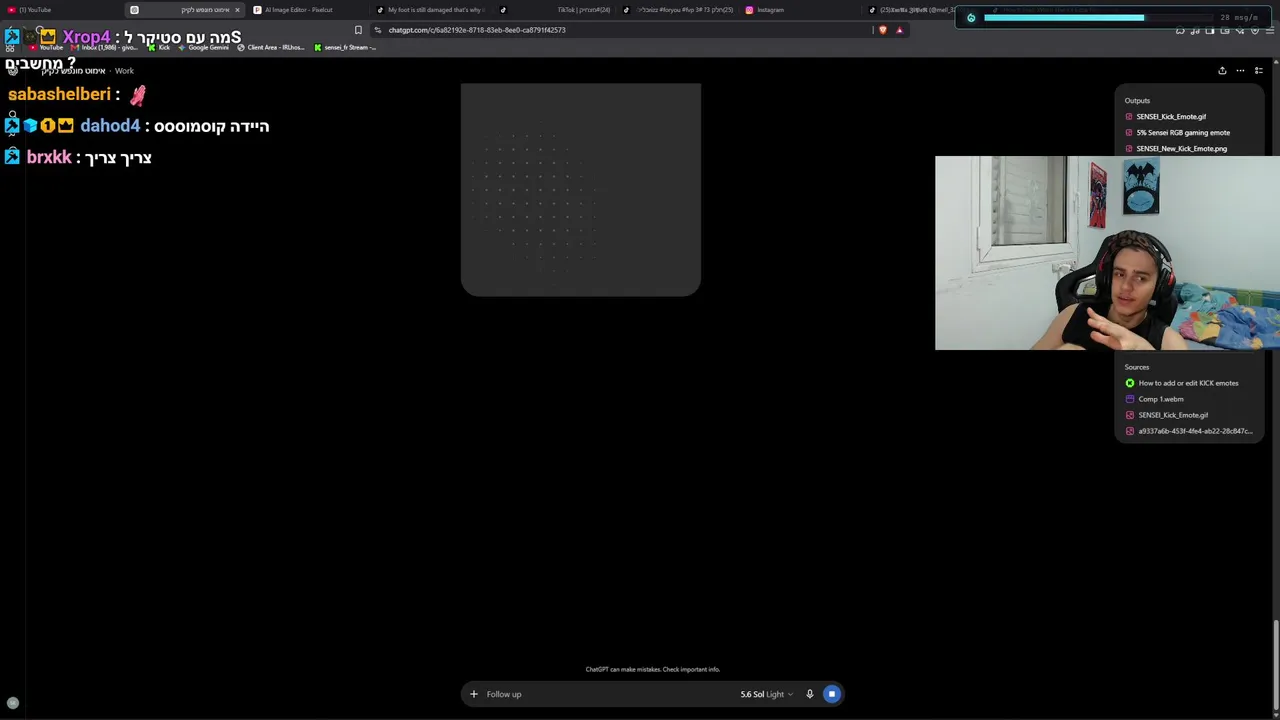Click the image icon beside SENSEI_New_Kick_Emote.png
The height and width of the screenshot is (720, 1280).
coord(1129,149)
